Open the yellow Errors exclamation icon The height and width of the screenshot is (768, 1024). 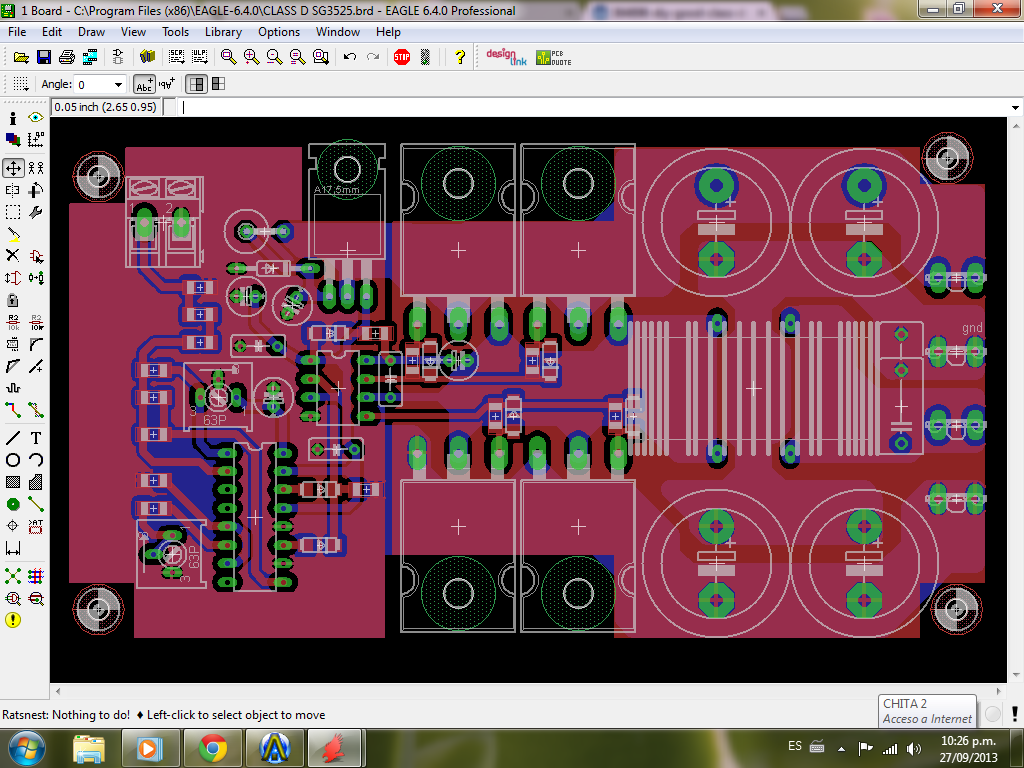13,620
